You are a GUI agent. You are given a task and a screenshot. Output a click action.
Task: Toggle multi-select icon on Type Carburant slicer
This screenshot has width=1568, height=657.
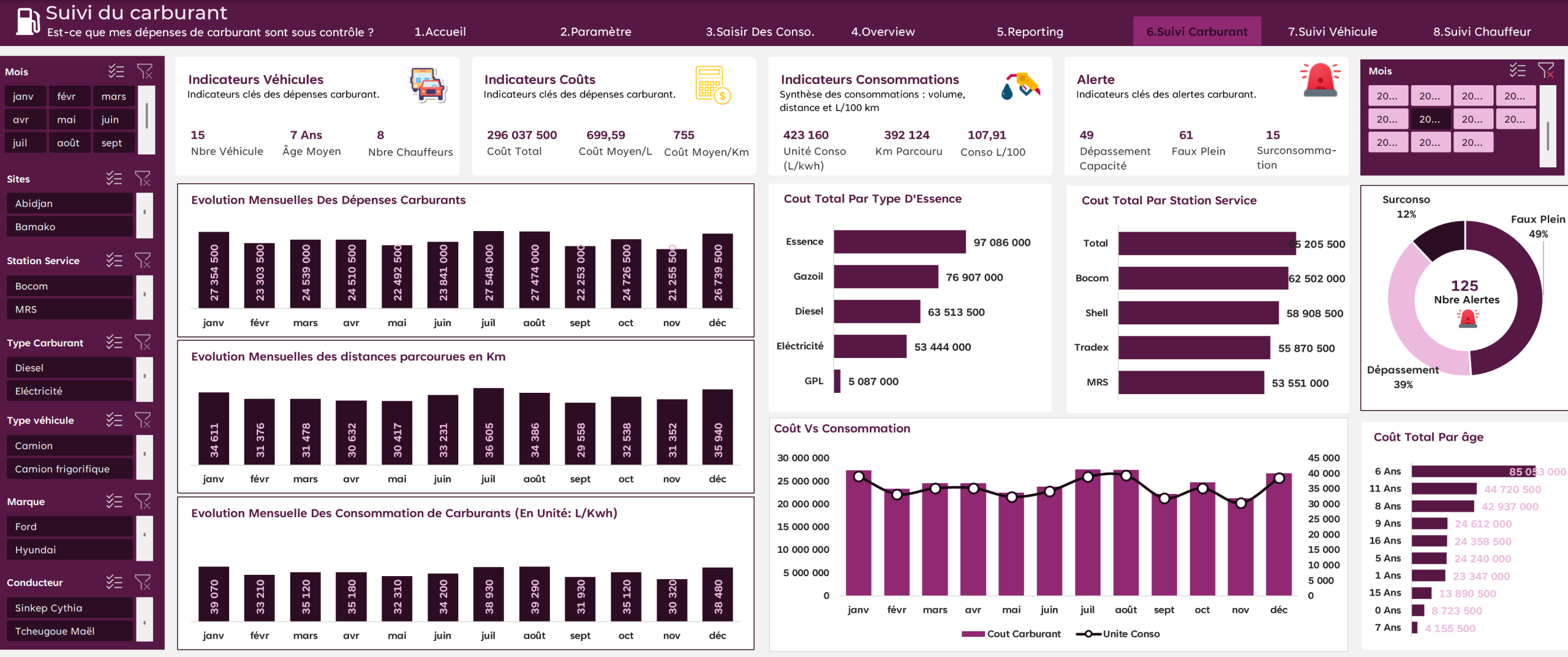pos(115,342)
